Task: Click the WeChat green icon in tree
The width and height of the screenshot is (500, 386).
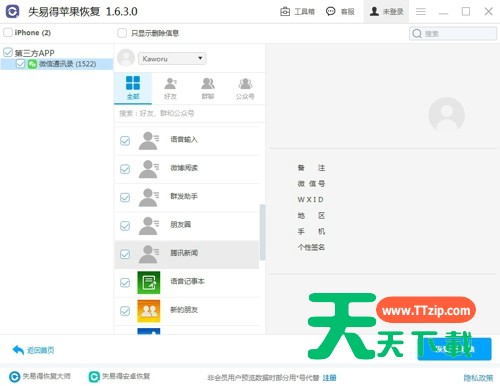Action: click(x=32, y=64)
